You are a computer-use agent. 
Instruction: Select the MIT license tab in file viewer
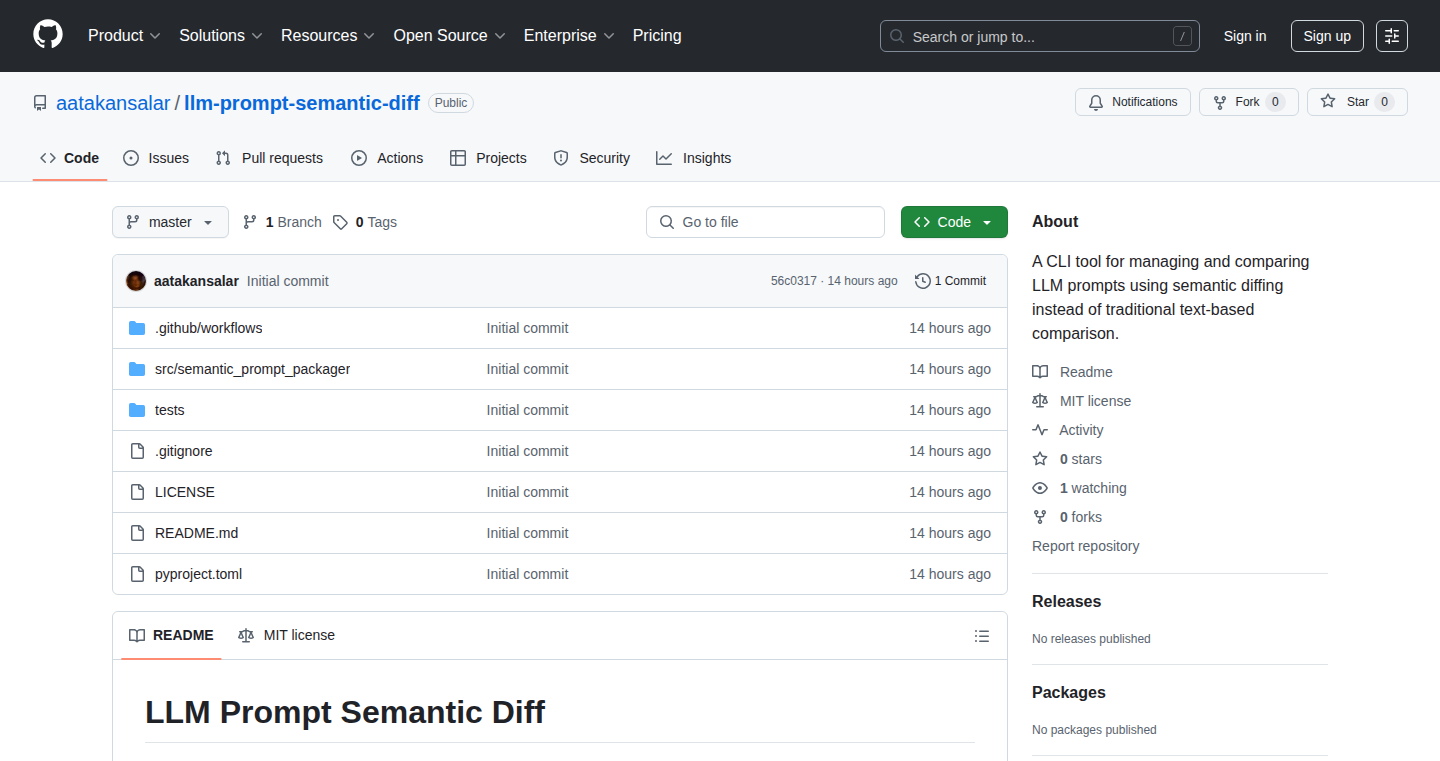click(x=287, y=636)
